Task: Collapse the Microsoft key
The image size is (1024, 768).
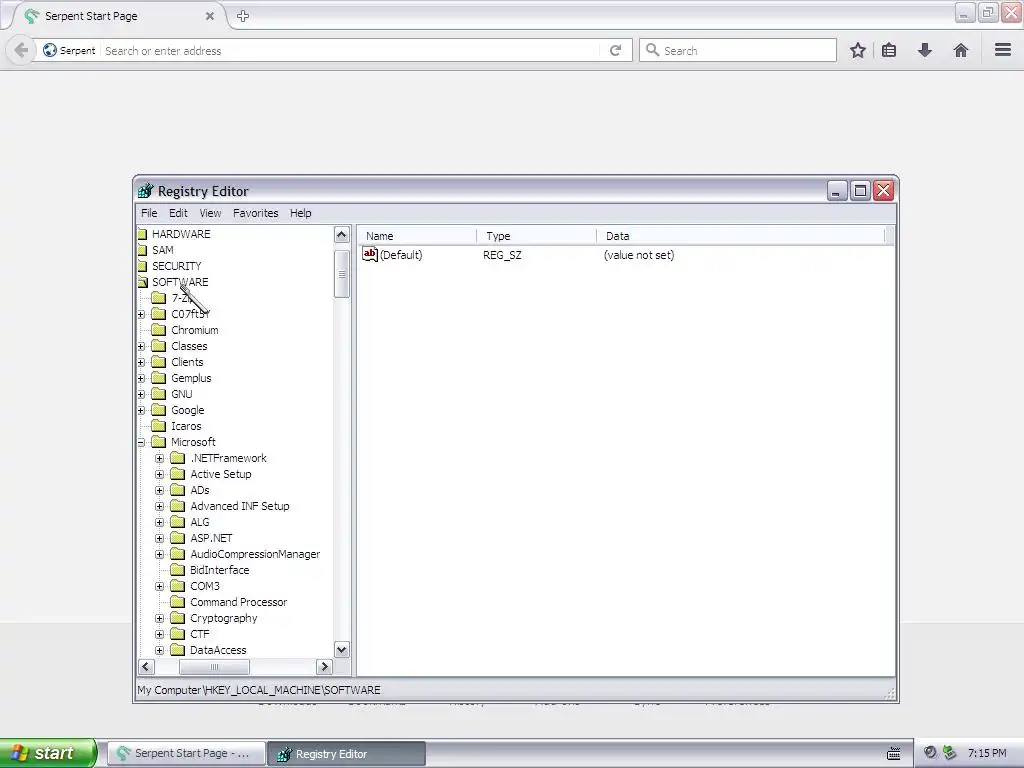Action: tap(141, 442)
